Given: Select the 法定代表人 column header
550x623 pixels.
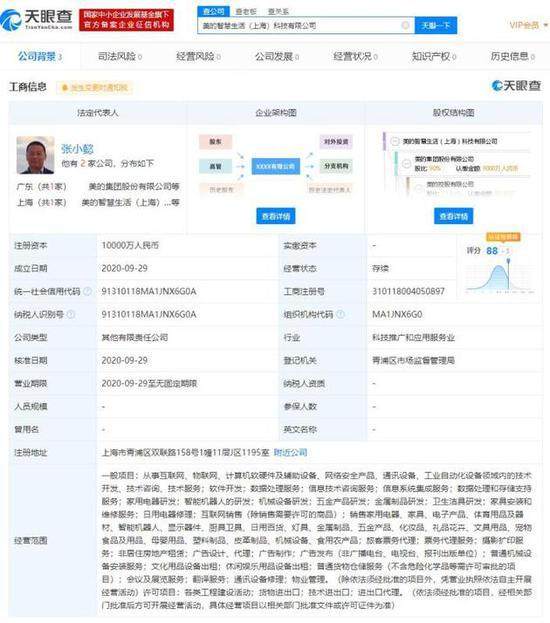Looking at the screenshot, I should point(98,113).
